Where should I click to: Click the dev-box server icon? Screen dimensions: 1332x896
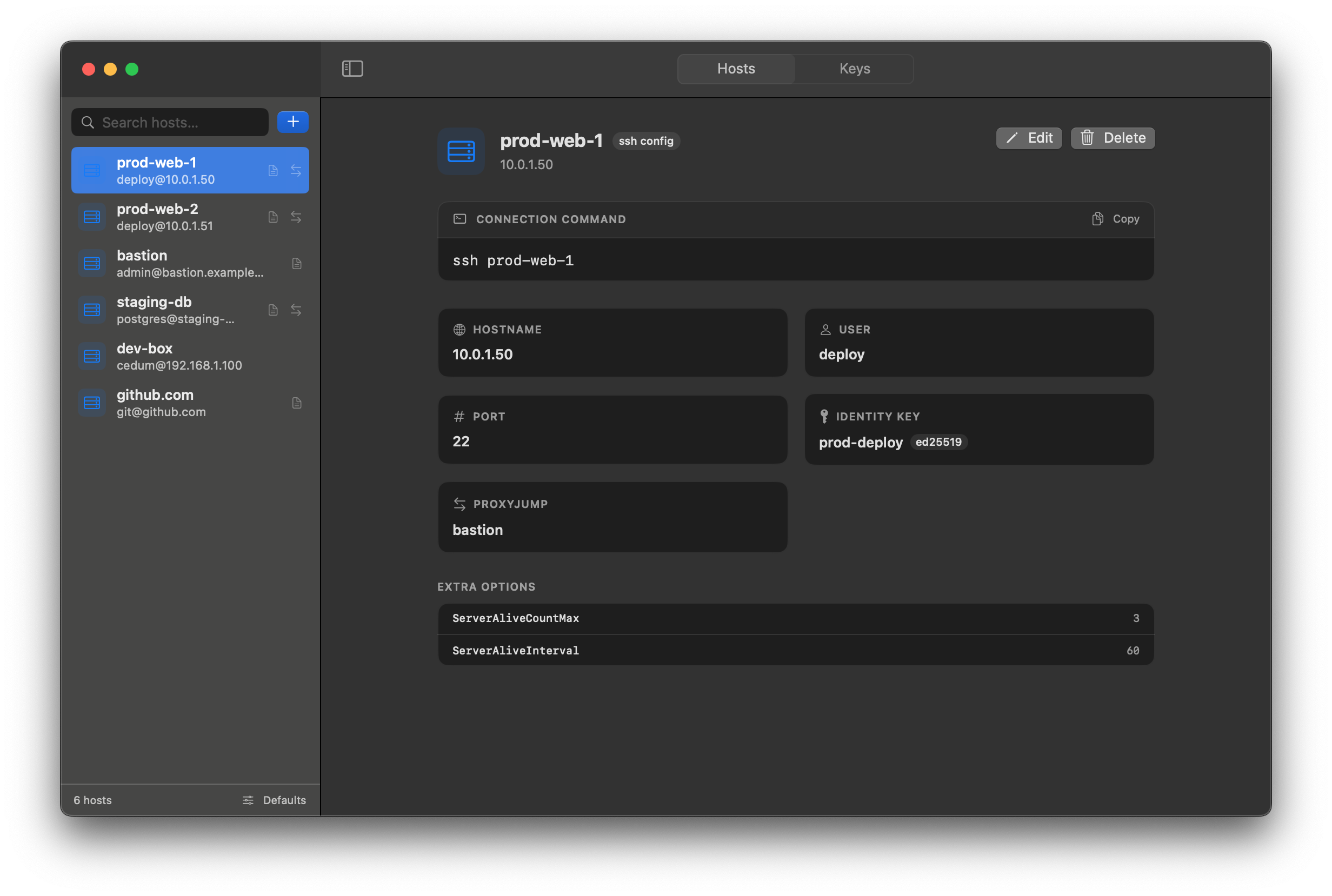tap(92, 357)
